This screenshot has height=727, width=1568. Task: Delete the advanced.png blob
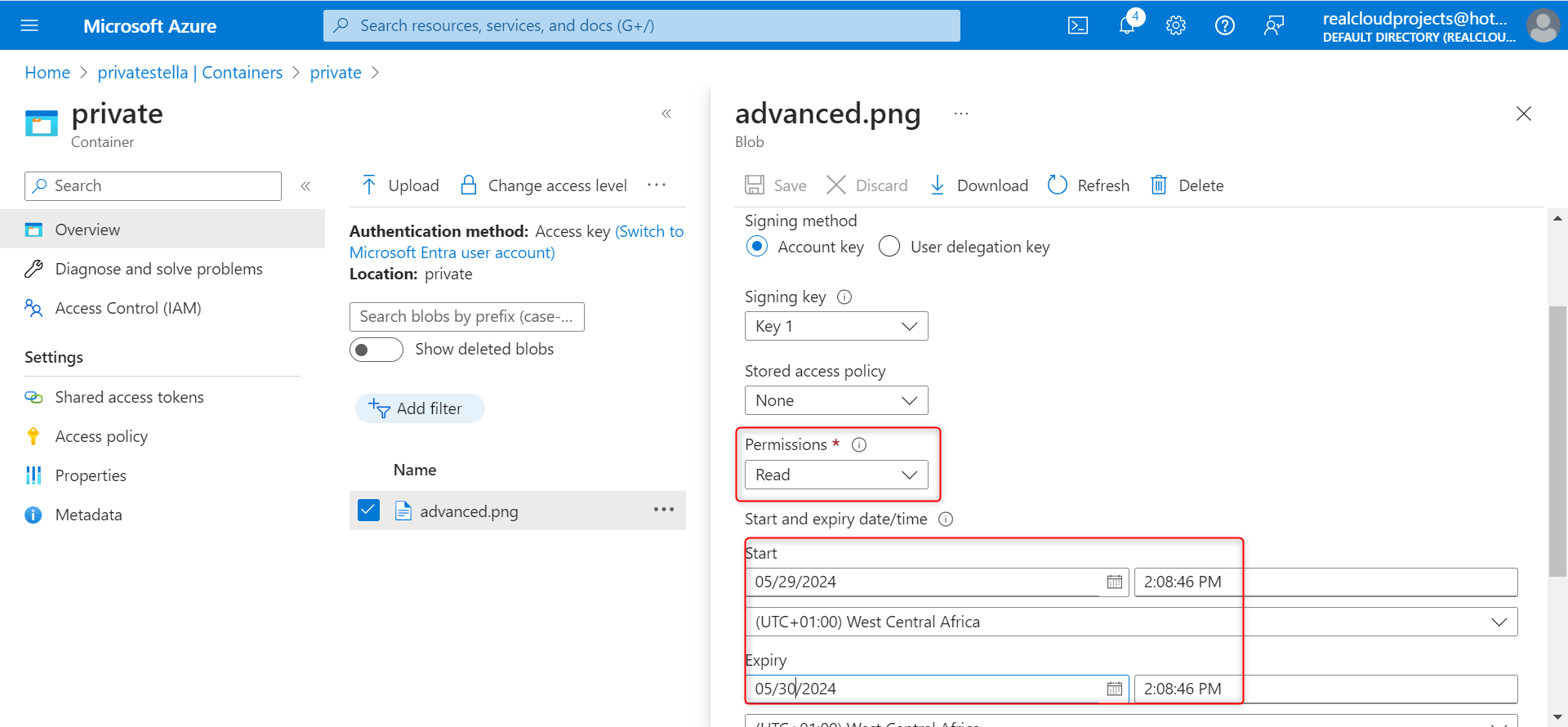click(1187, 185)
